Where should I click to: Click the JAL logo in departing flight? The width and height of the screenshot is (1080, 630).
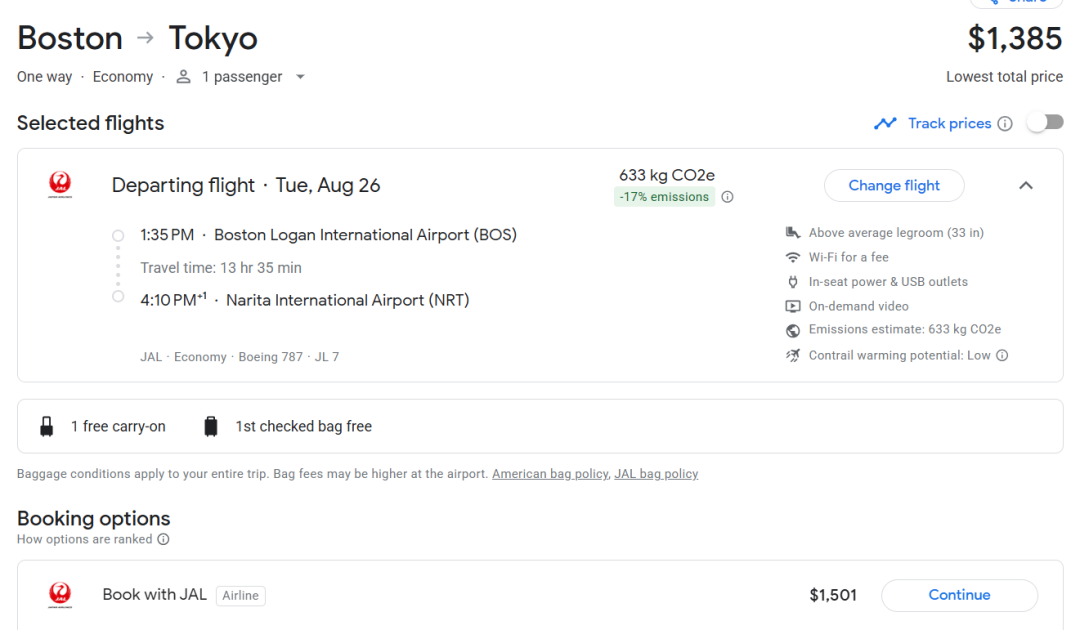(x=60, y=185)
